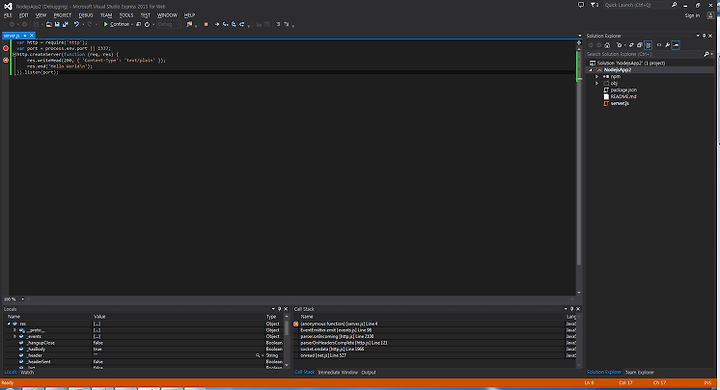
Task: Click the Undo arrow icon
Action: pyautogui.click(x=76, y=24)
